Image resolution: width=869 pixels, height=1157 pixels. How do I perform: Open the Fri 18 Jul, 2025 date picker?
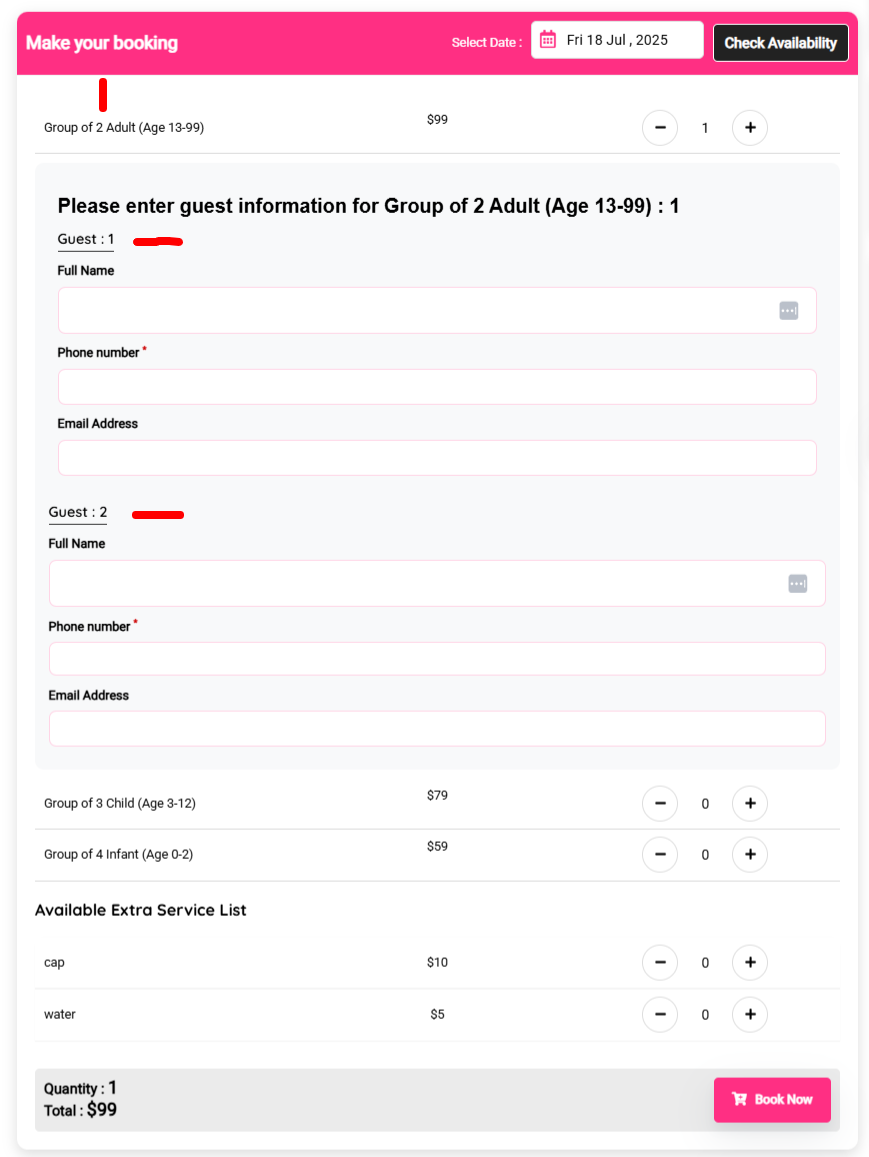pos(617,40)
